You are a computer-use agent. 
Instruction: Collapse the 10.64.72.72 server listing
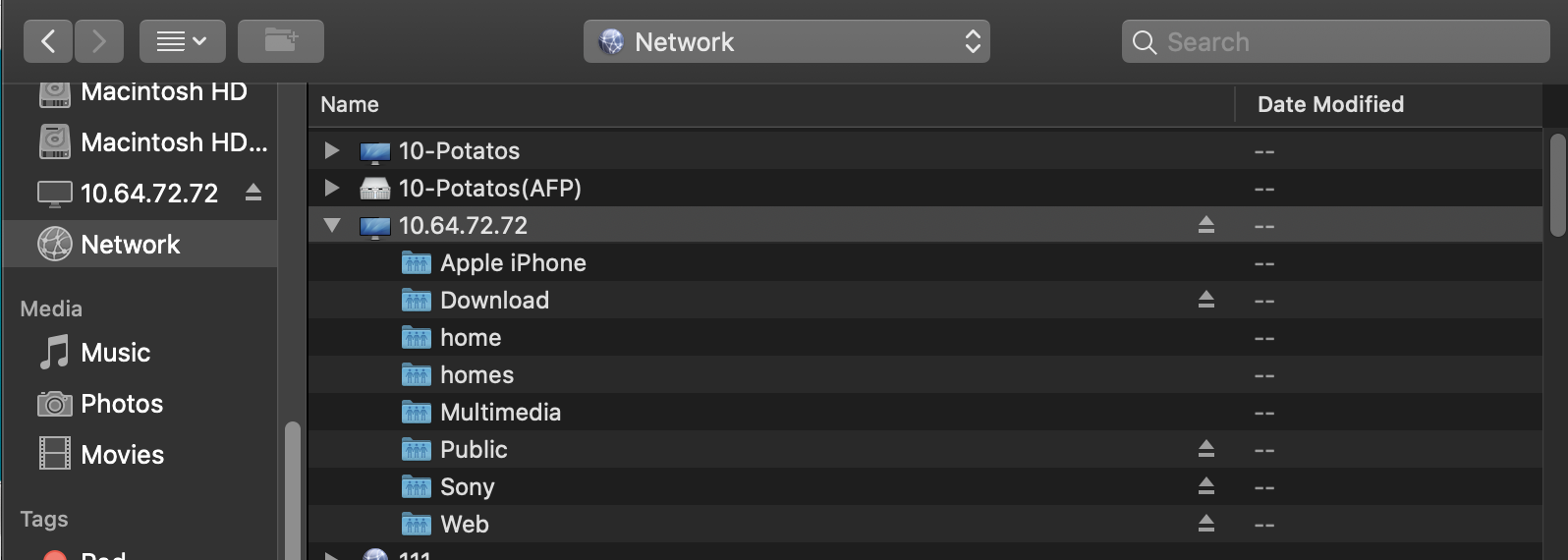pyautogui.click(x=332, y=225)
